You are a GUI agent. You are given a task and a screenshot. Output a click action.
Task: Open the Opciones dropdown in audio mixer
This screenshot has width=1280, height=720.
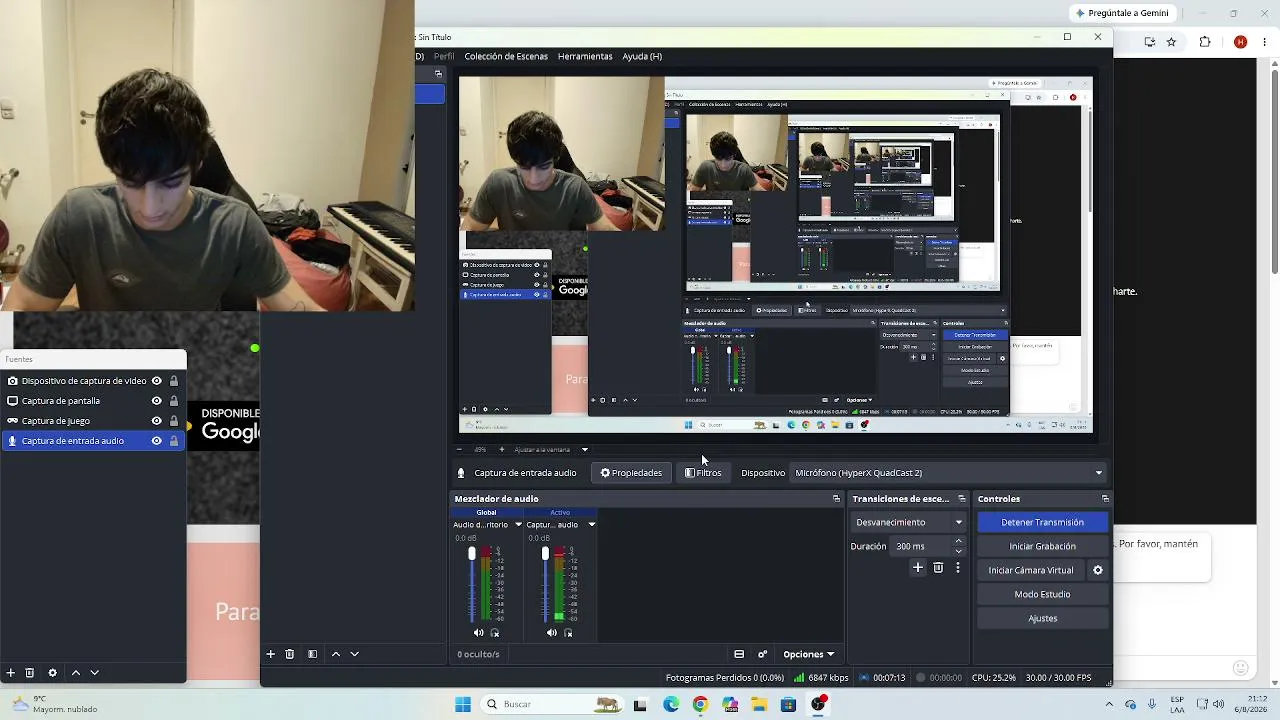pyautogui.click(x=808, y=654)
